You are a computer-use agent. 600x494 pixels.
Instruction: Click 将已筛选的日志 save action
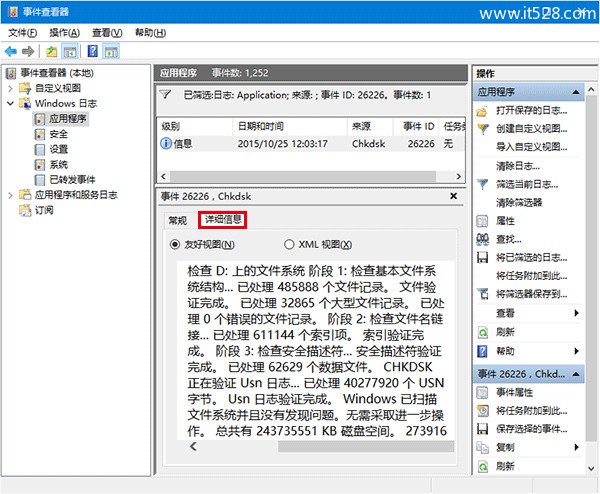click(531, 258)
